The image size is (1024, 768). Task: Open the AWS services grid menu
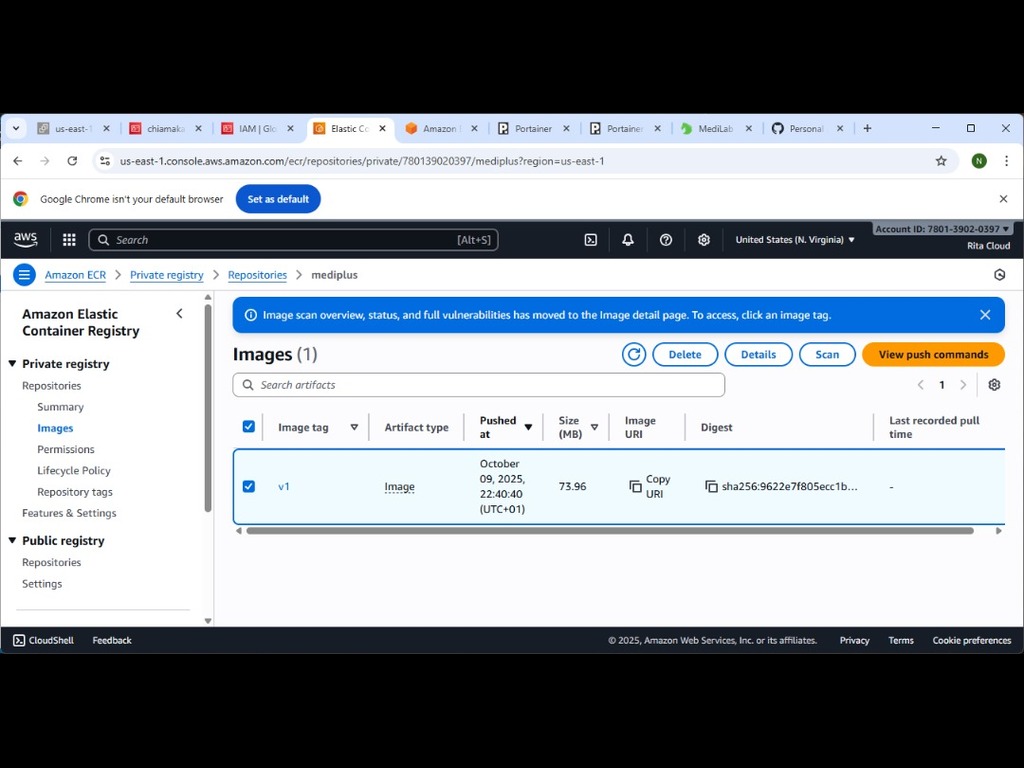pos(68,240)
